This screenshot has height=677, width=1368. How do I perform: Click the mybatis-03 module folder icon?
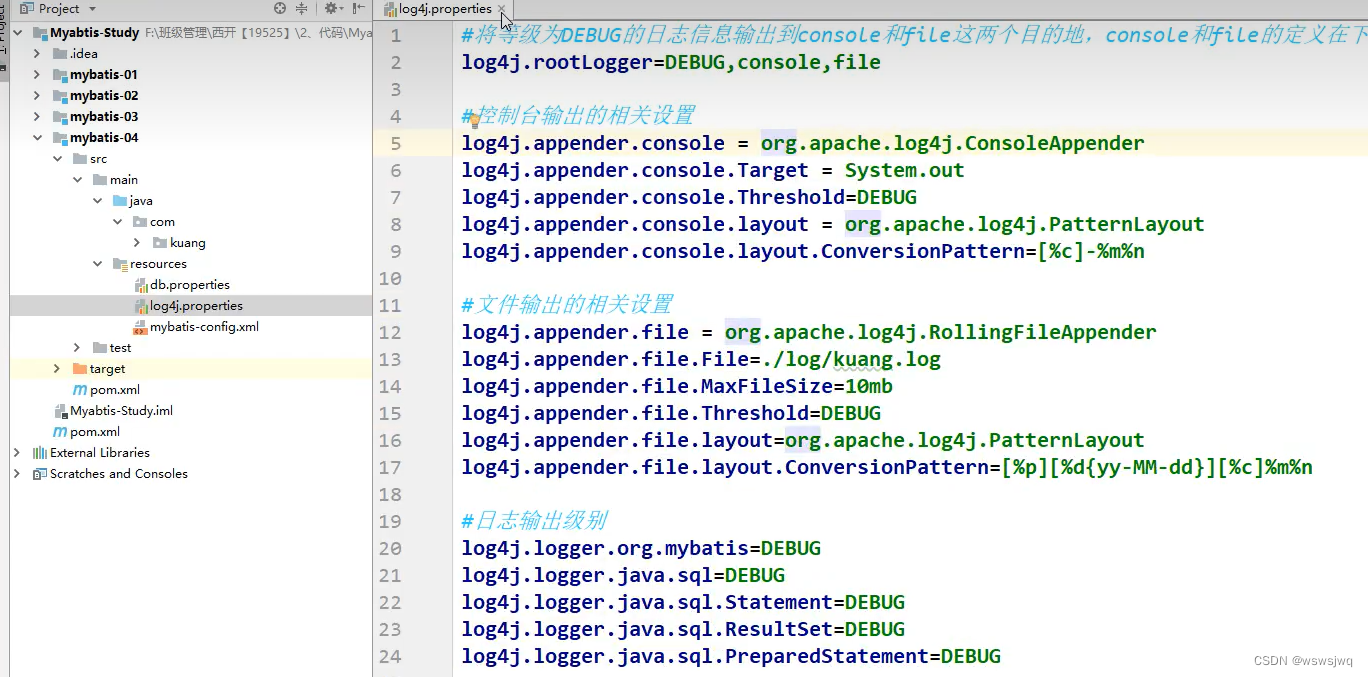pos(60,116)
